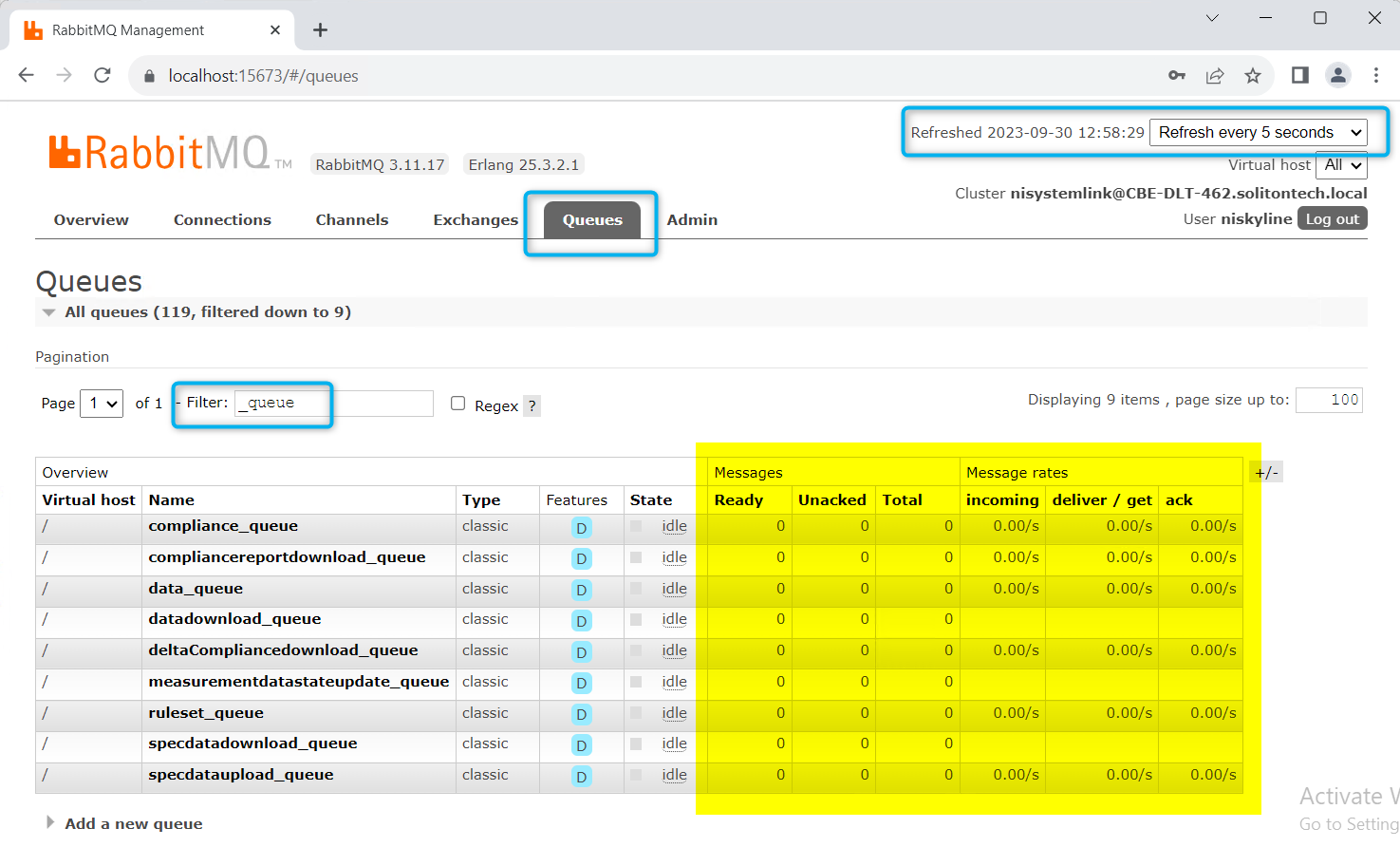Click D badge for measurementdatastateupdate_queue
The image size is (1400, 847).
pos(582,684)
